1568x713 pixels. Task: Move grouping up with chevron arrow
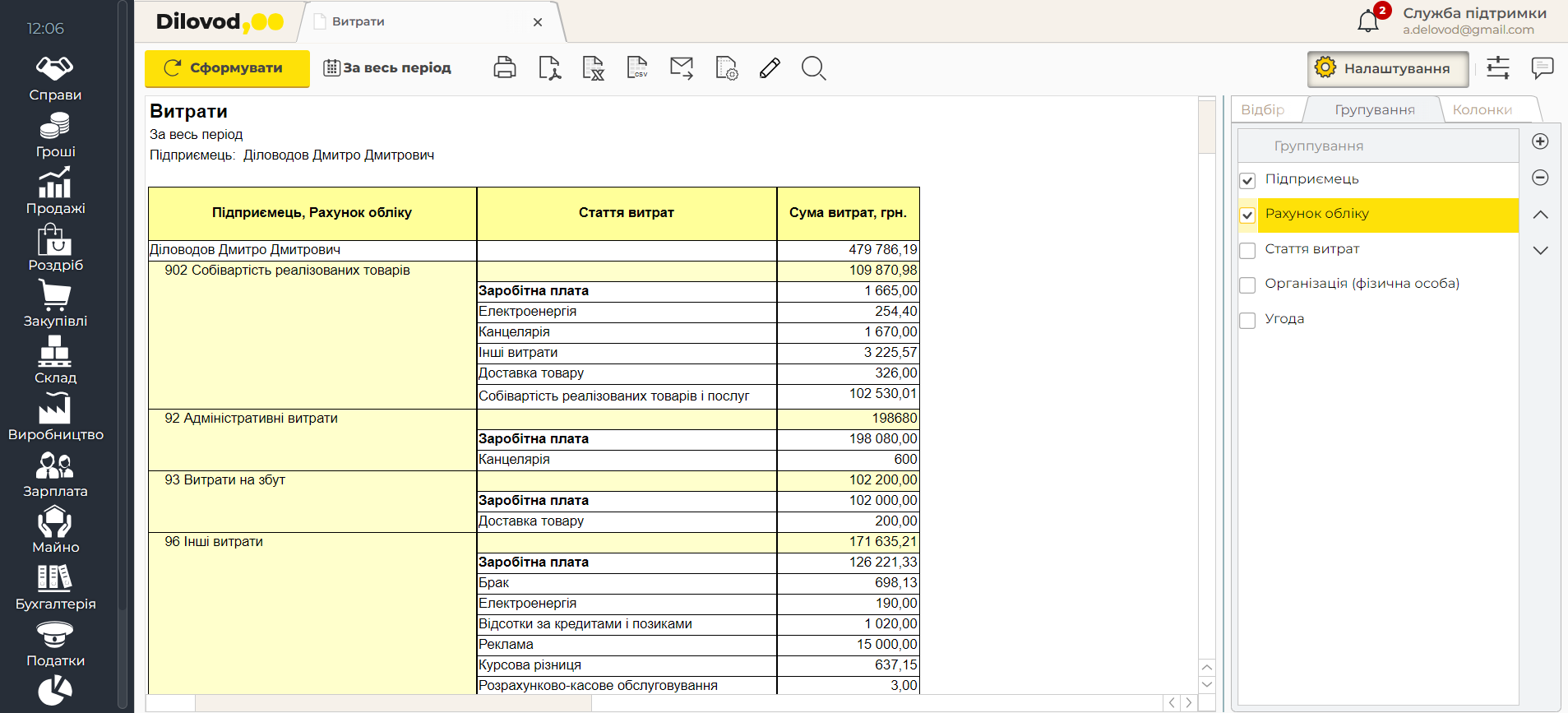click(x=1540, y=215)
